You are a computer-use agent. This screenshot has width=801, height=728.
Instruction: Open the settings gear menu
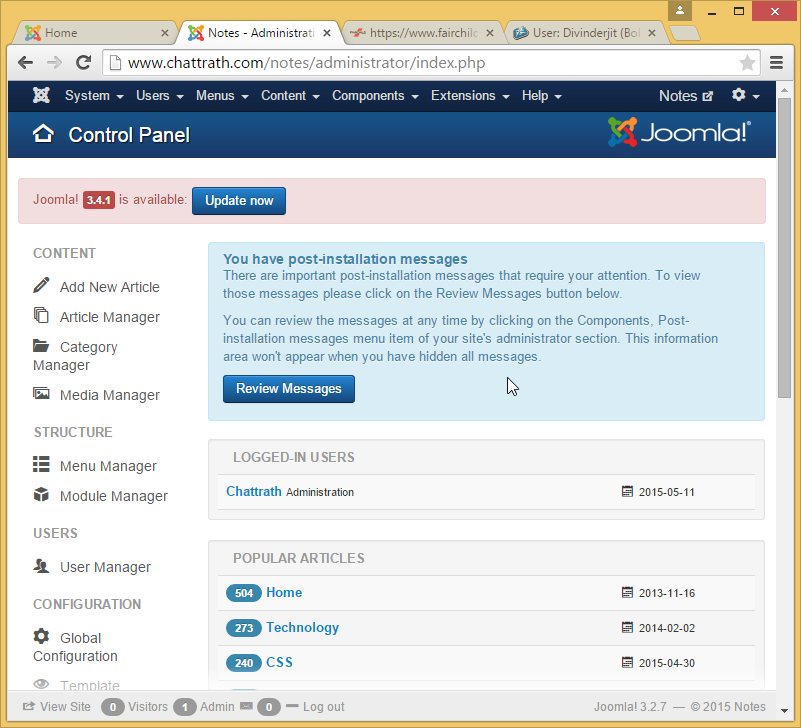(x=745, y=96)
